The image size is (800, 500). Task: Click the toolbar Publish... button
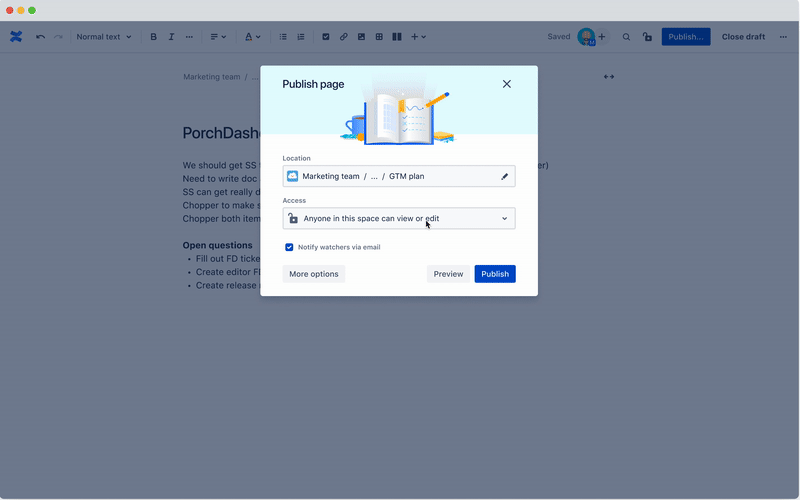pos(686,37)
